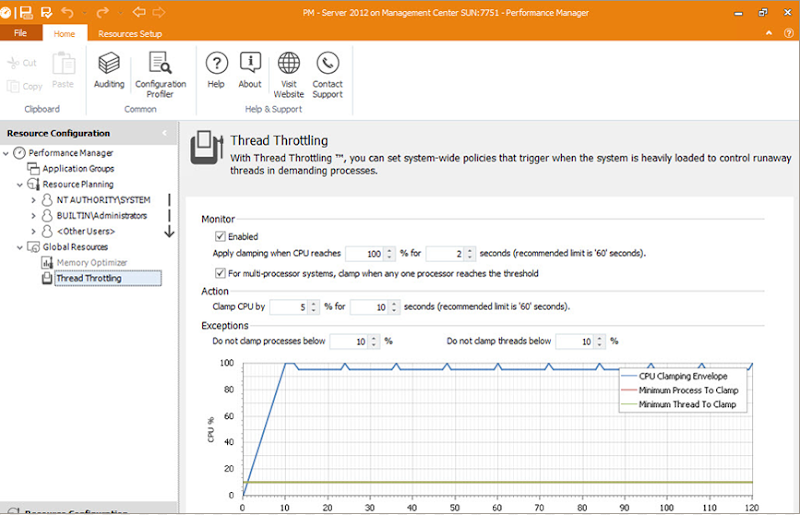The height and width of the screenshot is (515, 800).
Task: Click the Back navigation arrow
Action: [139, 12]
